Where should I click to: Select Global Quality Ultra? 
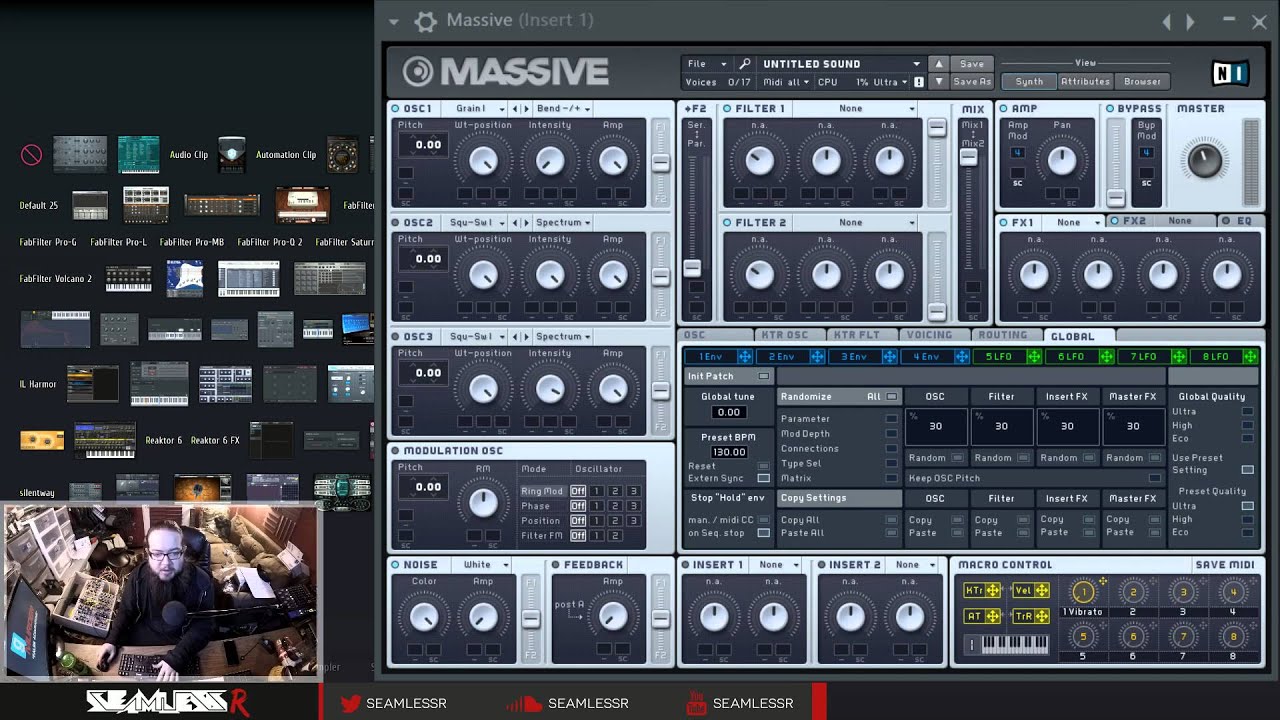point(1247,412)
